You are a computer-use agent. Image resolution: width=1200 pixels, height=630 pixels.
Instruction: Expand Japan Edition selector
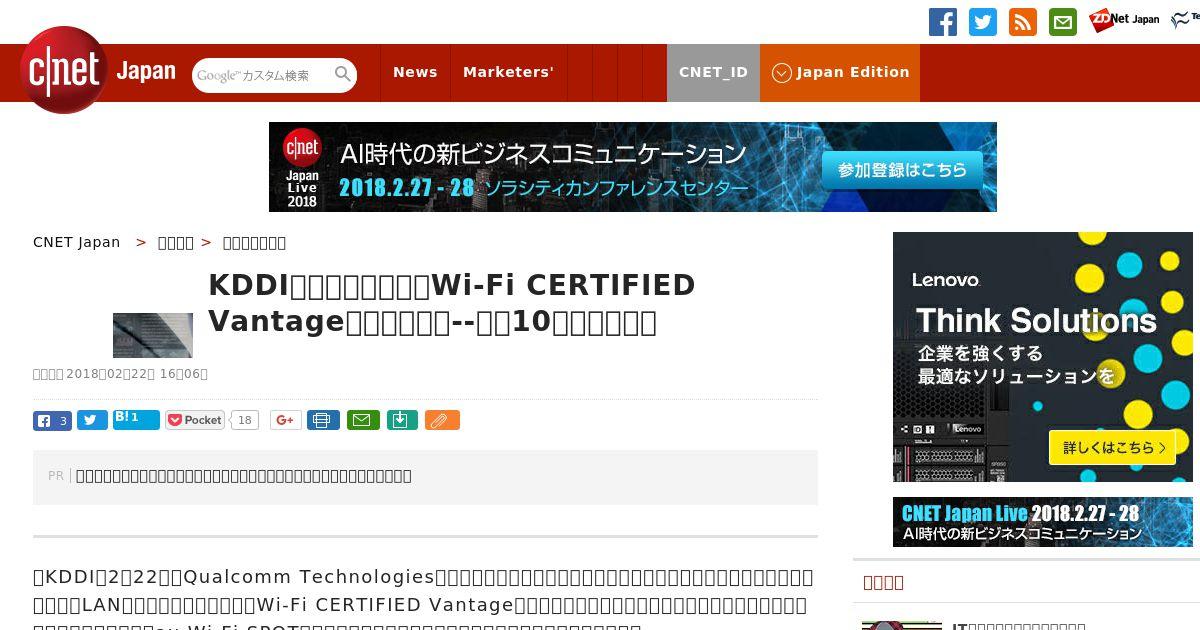[840, 72]
